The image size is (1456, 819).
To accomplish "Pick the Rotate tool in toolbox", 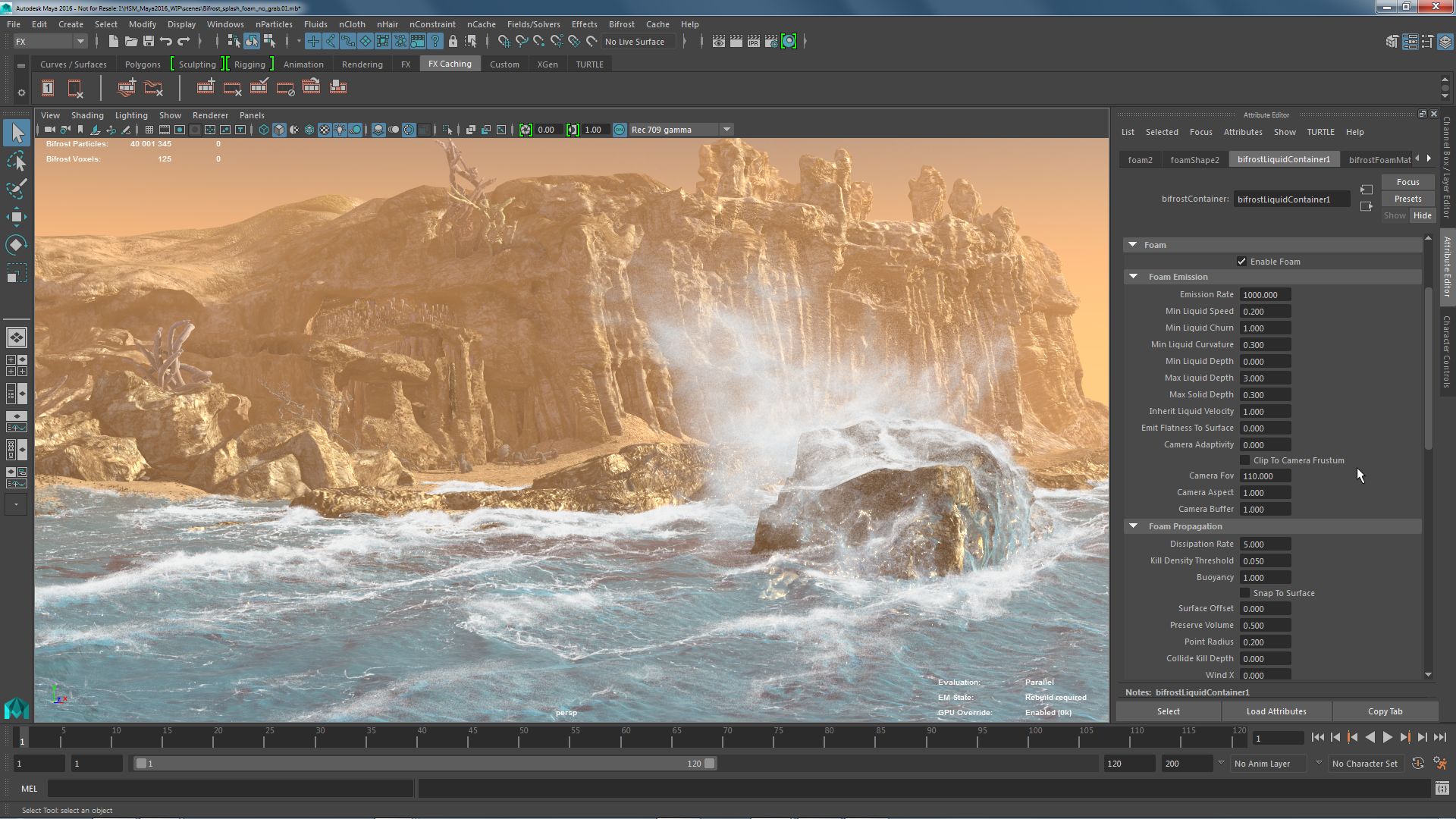I will 16,244.
